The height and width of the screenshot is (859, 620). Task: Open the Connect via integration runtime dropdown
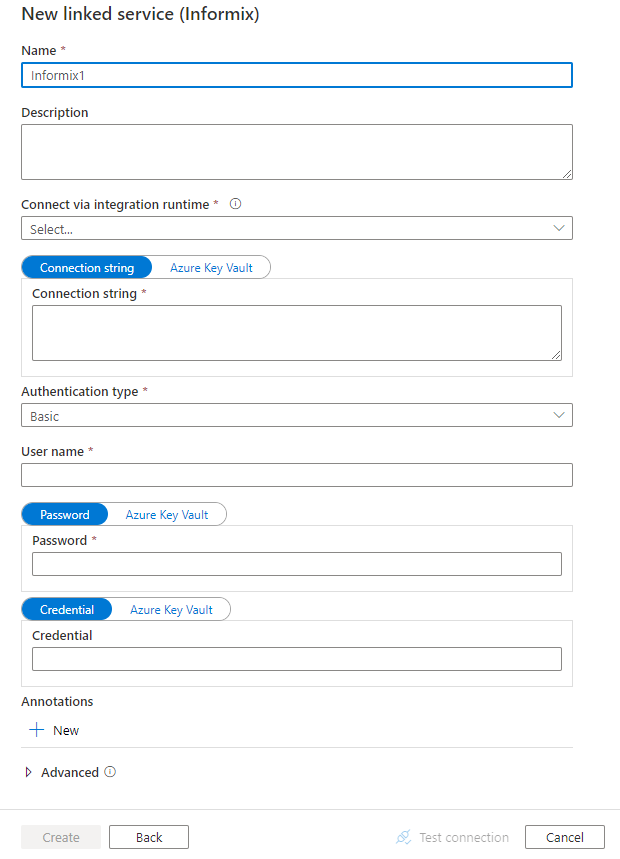point(297,228)
